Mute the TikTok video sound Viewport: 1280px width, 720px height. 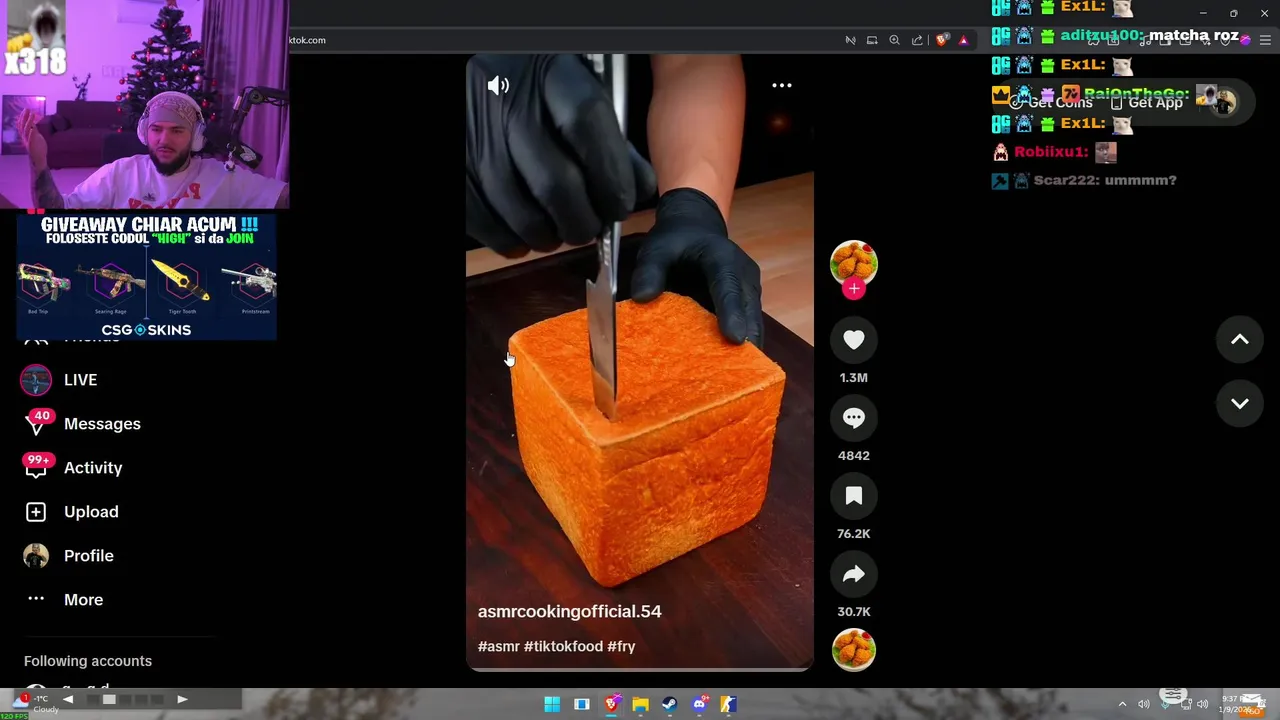[x=498, y=86]
